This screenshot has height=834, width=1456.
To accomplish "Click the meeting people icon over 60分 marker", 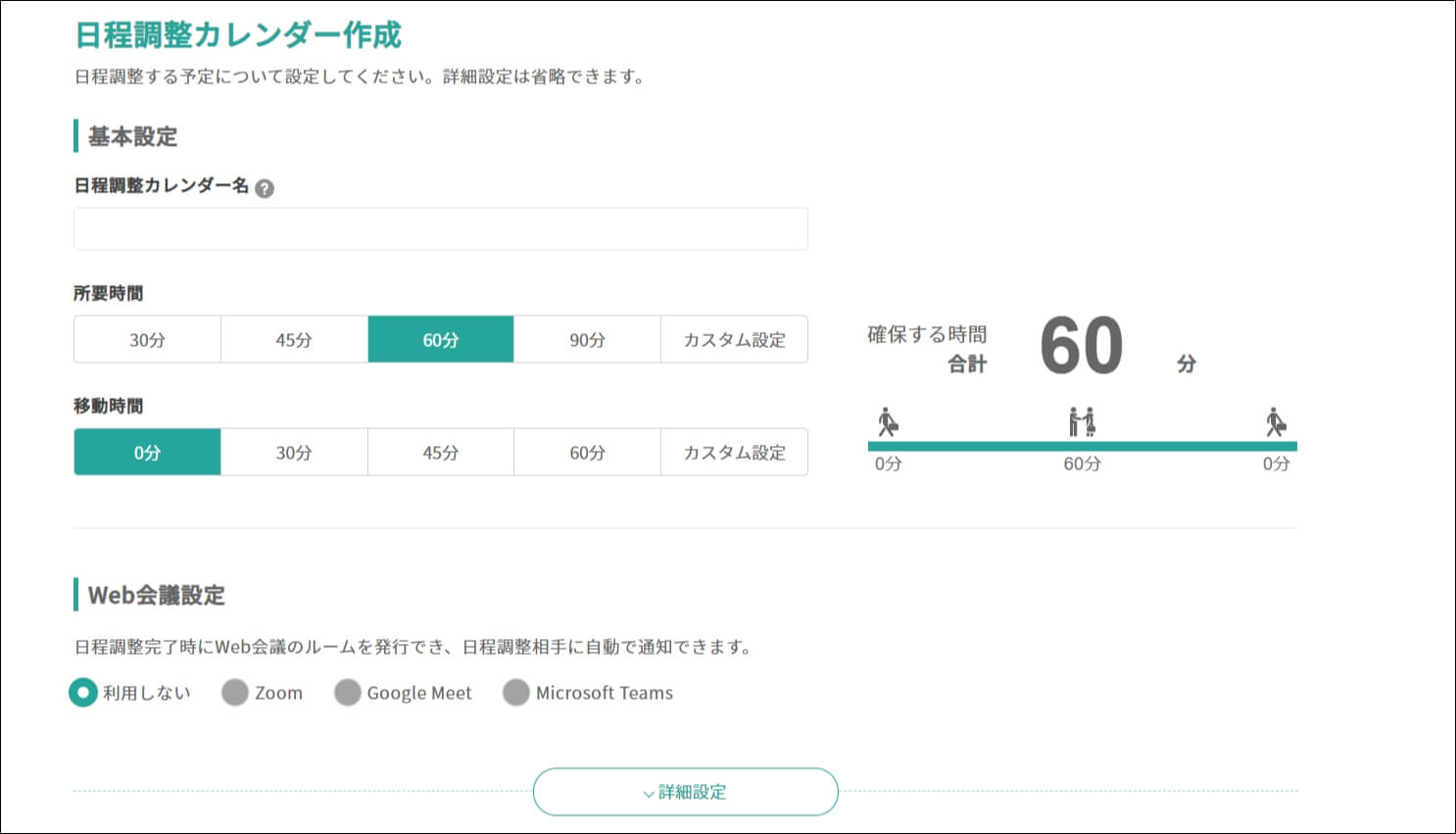I will coord(1082,422).
